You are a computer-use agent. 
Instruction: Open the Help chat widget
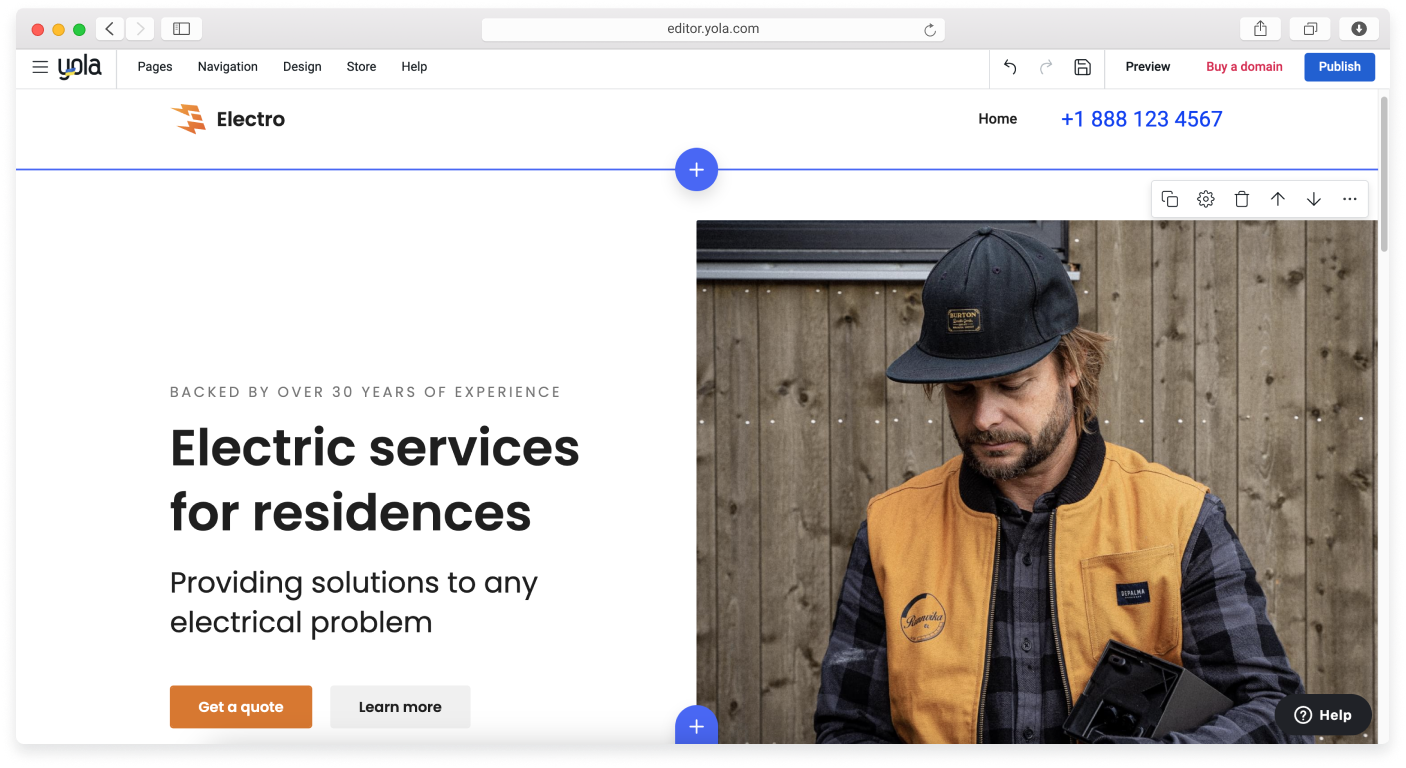1322,715
